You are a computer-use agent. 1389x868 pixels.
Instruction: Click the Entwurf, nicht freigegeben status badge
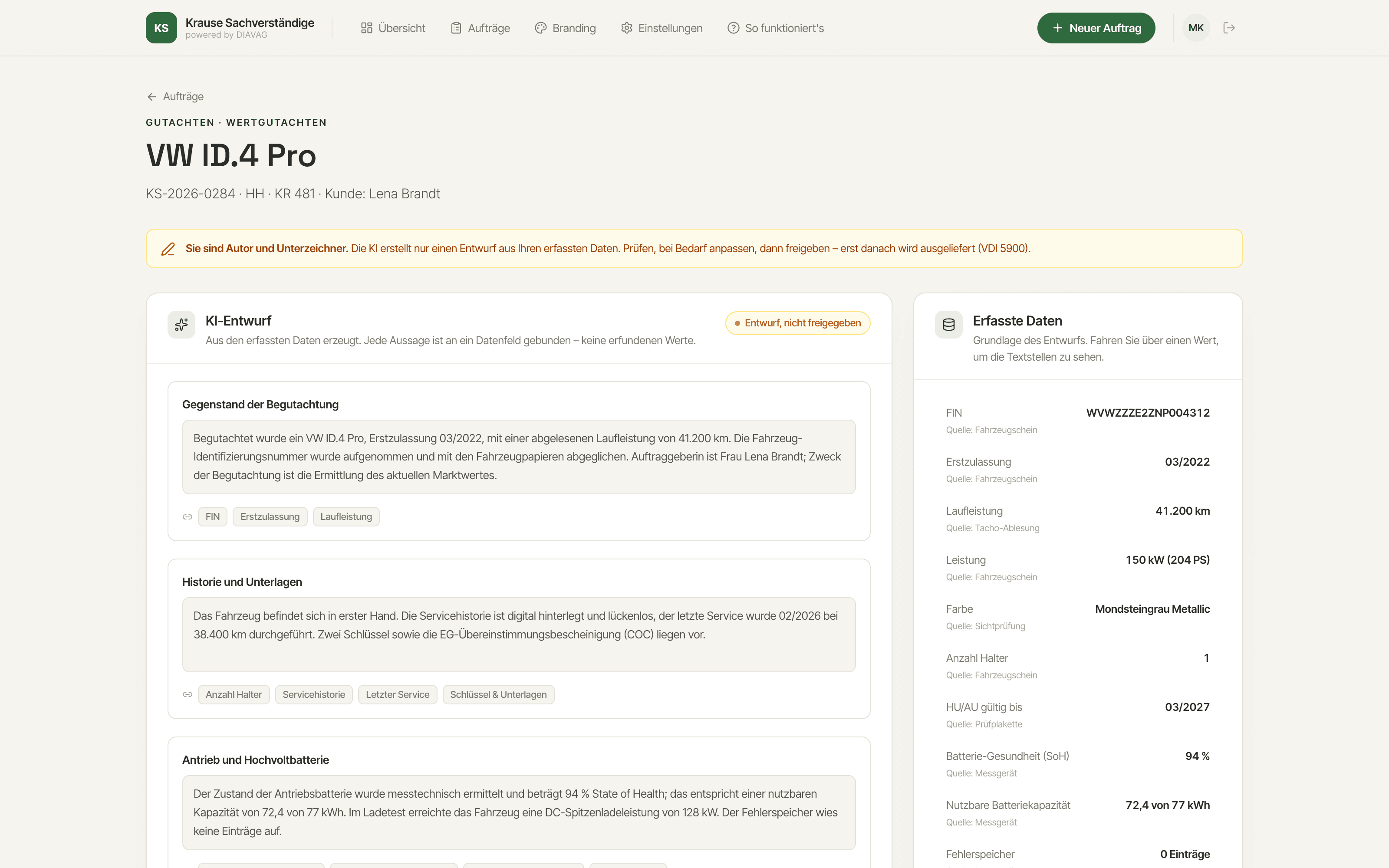click(798, 323)
